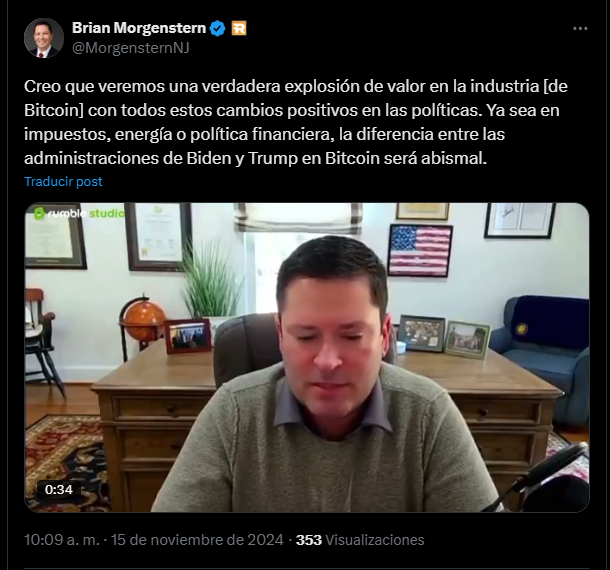Click the 353 Visualizaciones view count

tap(360, 540)
